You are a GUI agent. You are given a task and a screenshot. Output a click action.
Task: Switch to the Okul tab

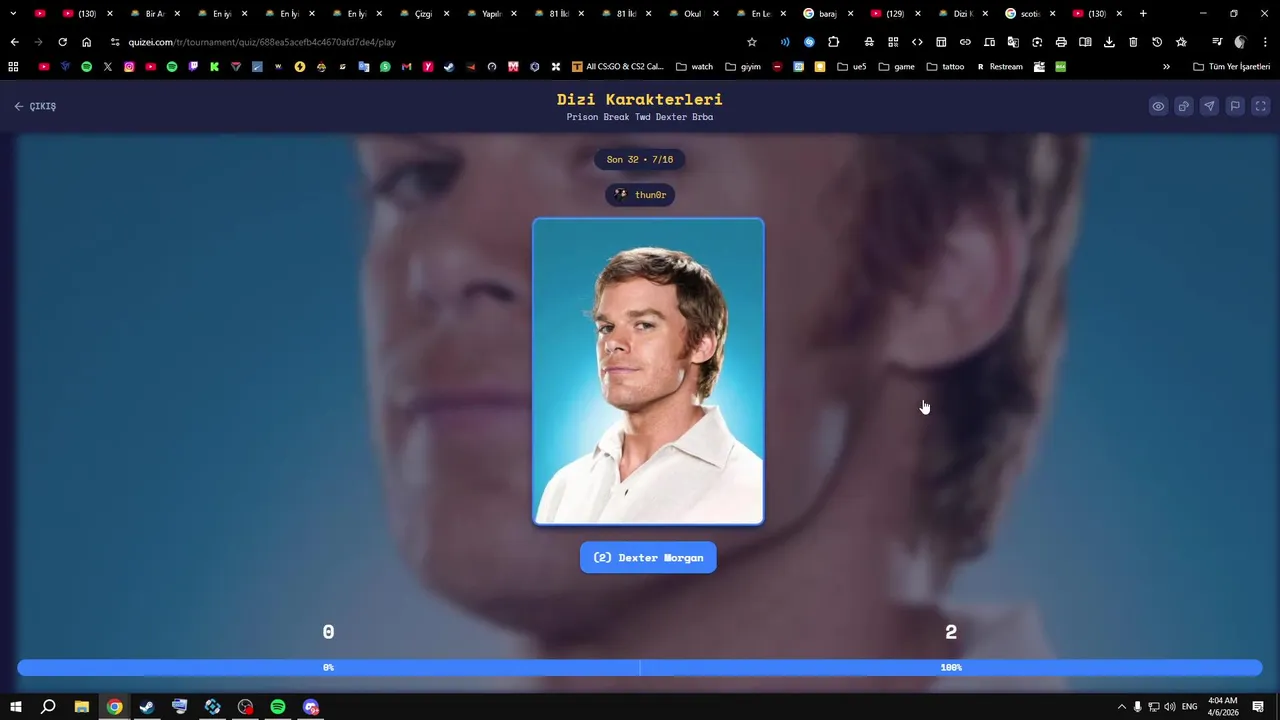(692, 13)
